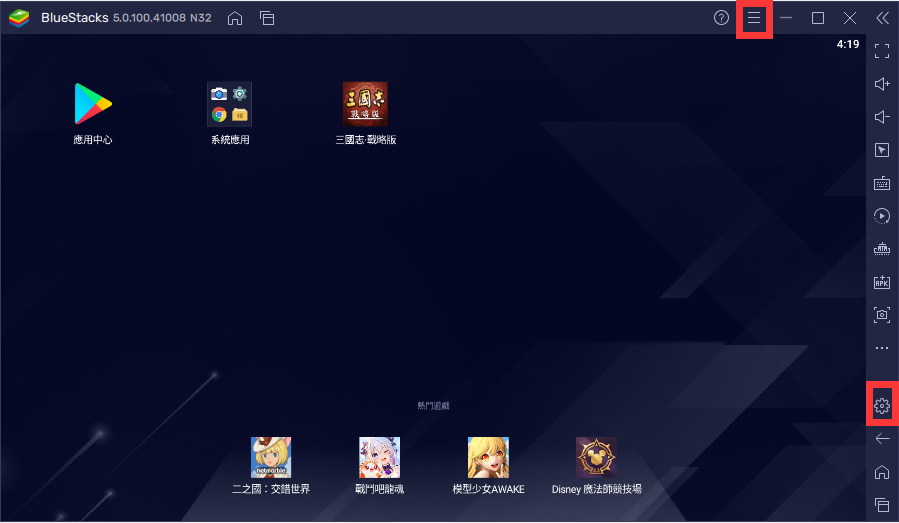Open Disney 魔法師競技場 game
Viewport: 899px width, 523px height.
[596, 466]
